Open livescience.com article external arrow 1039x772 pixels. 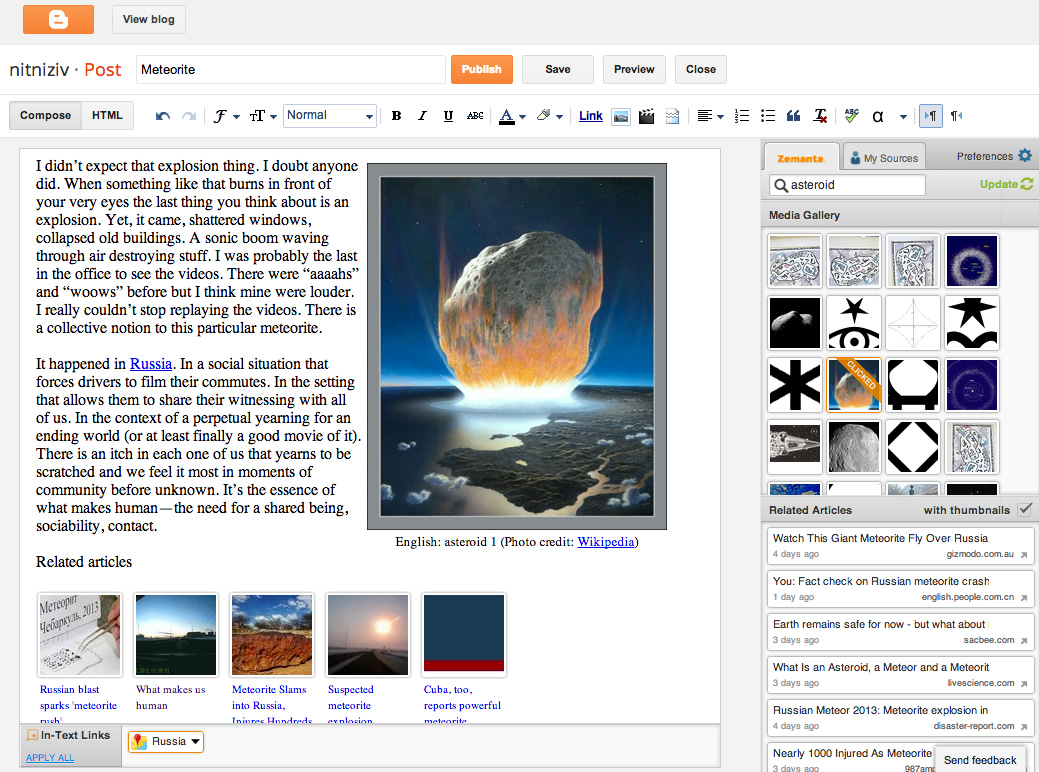[1024, 683]
